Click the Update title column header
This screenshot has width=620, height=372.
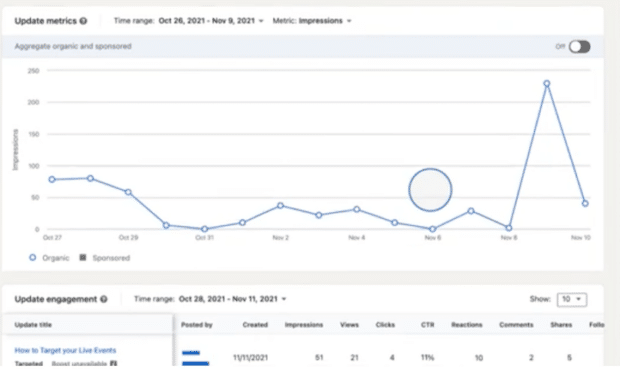[x=33, y=325]
